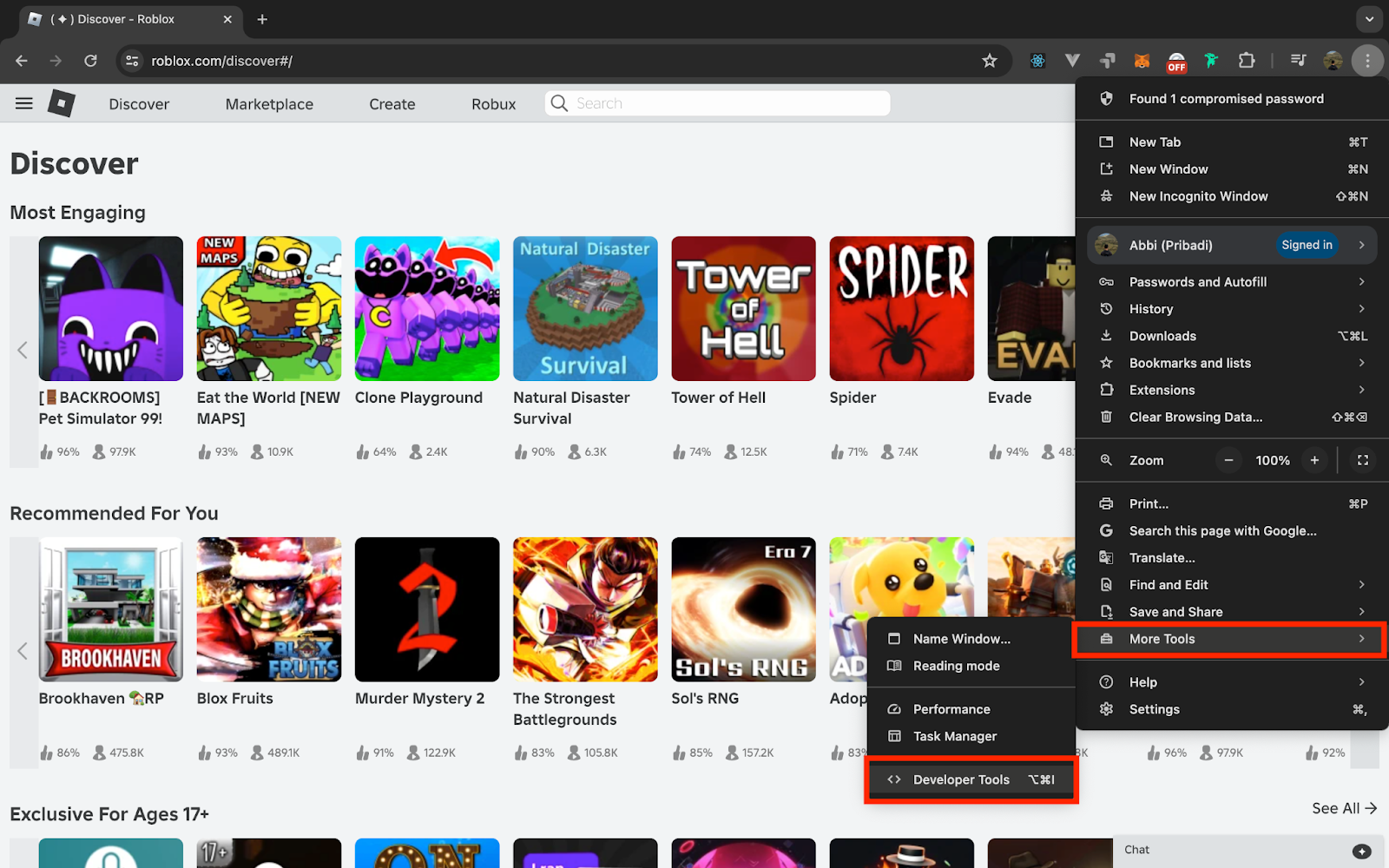Click the React DevTools extension icon

1037,61
